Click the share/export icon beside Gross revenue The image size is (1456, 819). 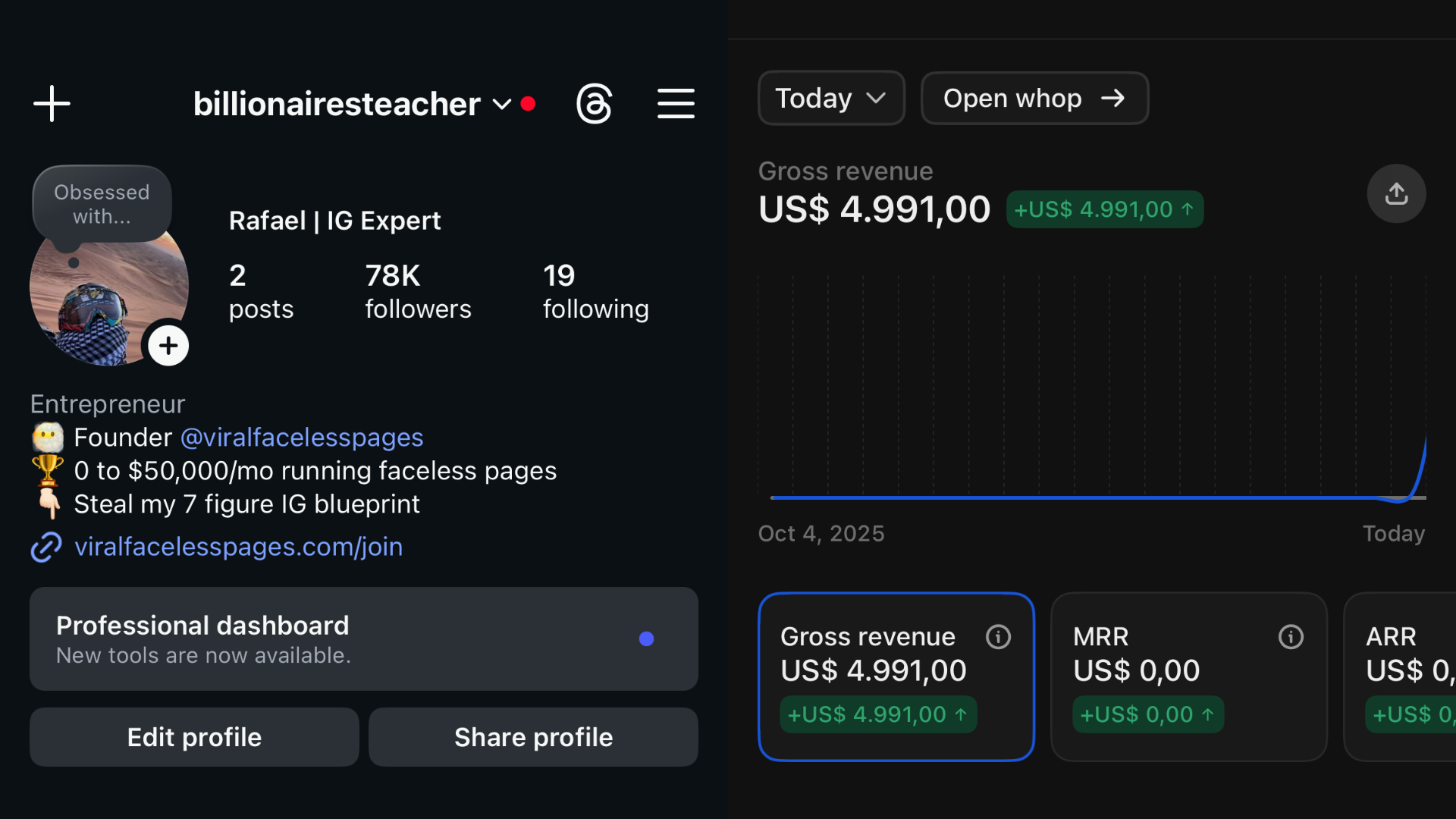(1396, 194)
